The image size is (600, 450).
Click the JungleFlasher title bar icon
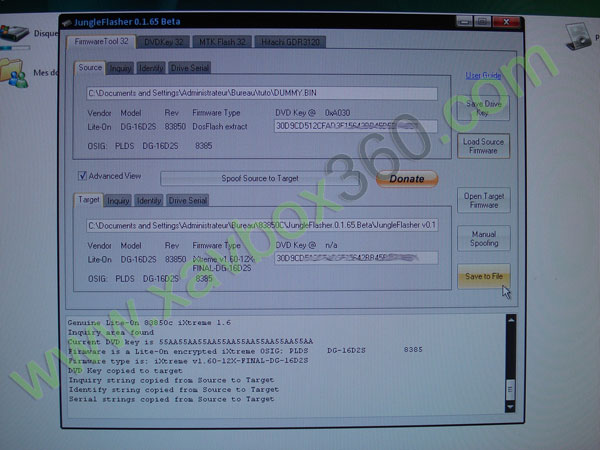[x=67, y=23]
